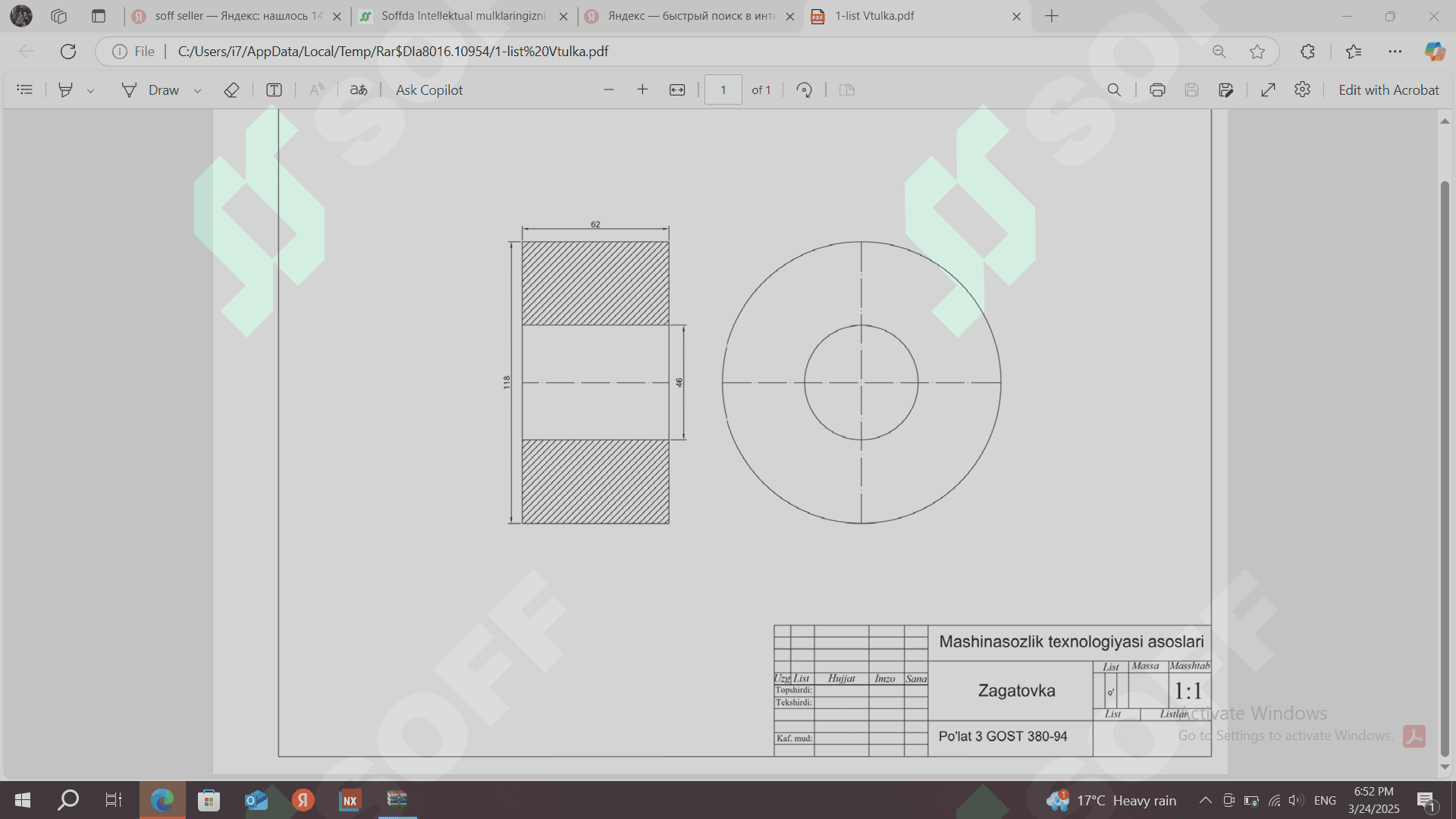Focus the page number field
This screenshot has width=1456, height=819.
tap(723, 89)
